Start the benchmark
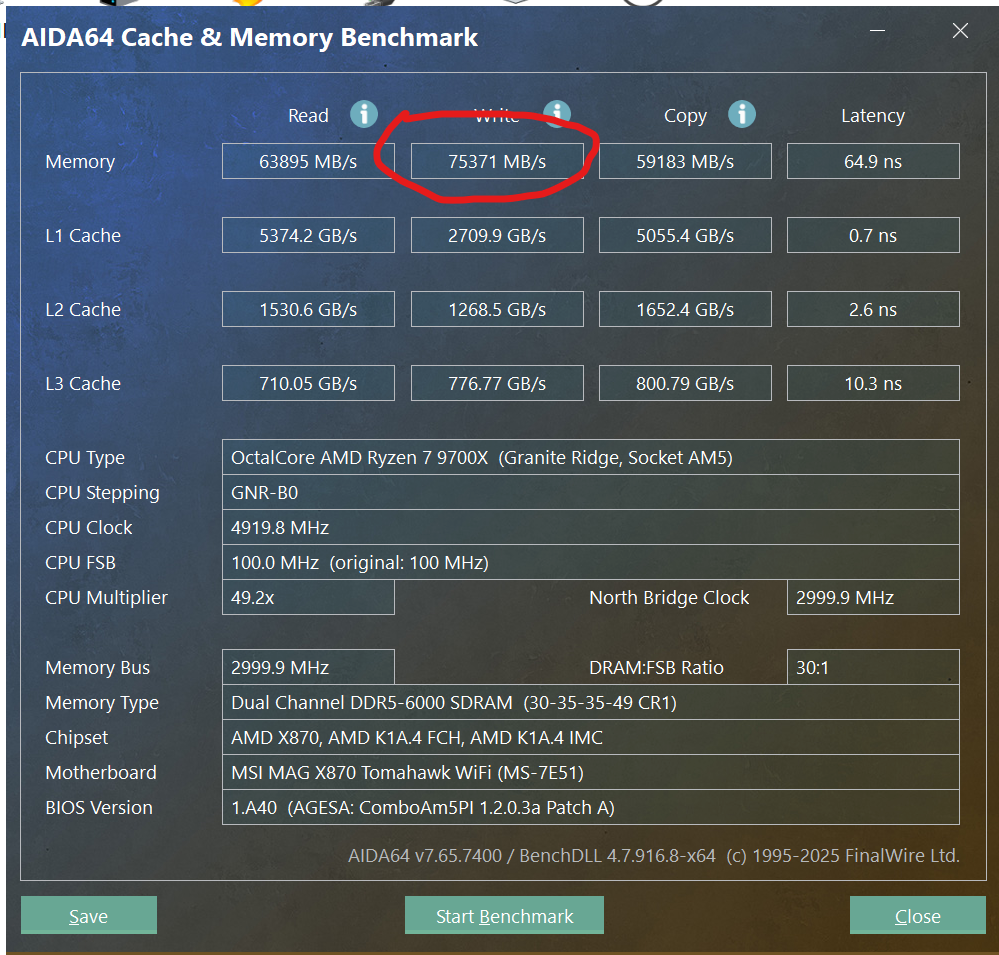Viewport: 999px width, 955px height. point(504,915)
